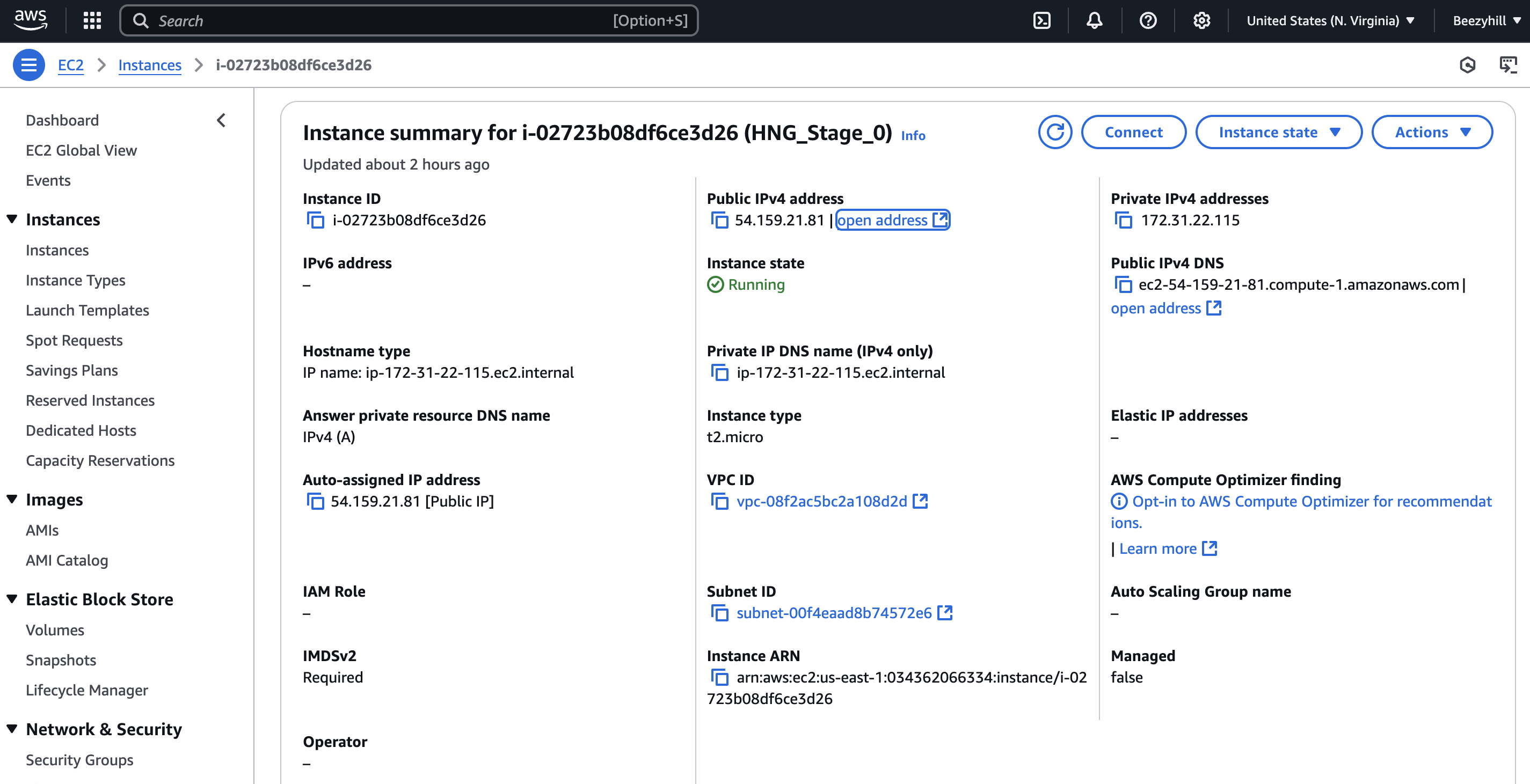Open Dedicated Hosts in the sidebar
This screenshot has height=784, width=1530.
[x=81, y=431]
